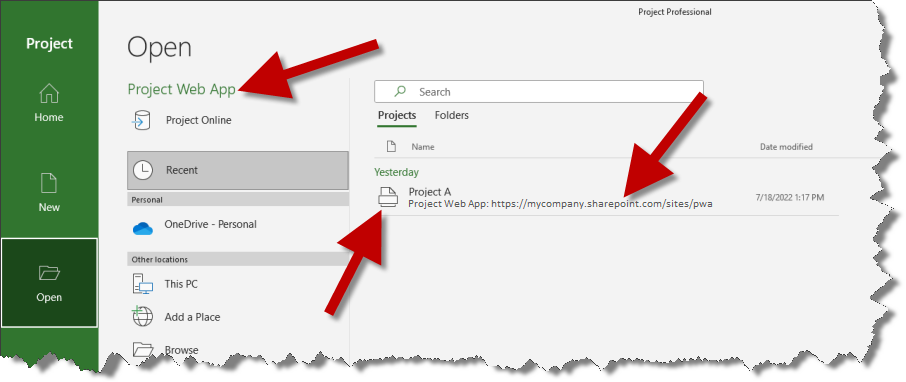906x382 pixels.
Task: Click the This PC computer icon
Action: pos(143,284)
